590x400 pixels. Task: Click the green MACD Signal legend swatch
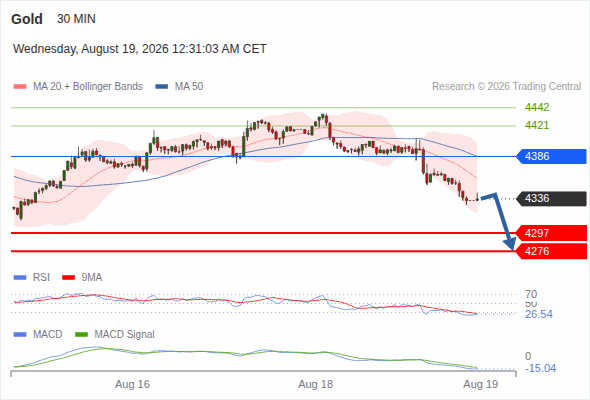[82, 335]
